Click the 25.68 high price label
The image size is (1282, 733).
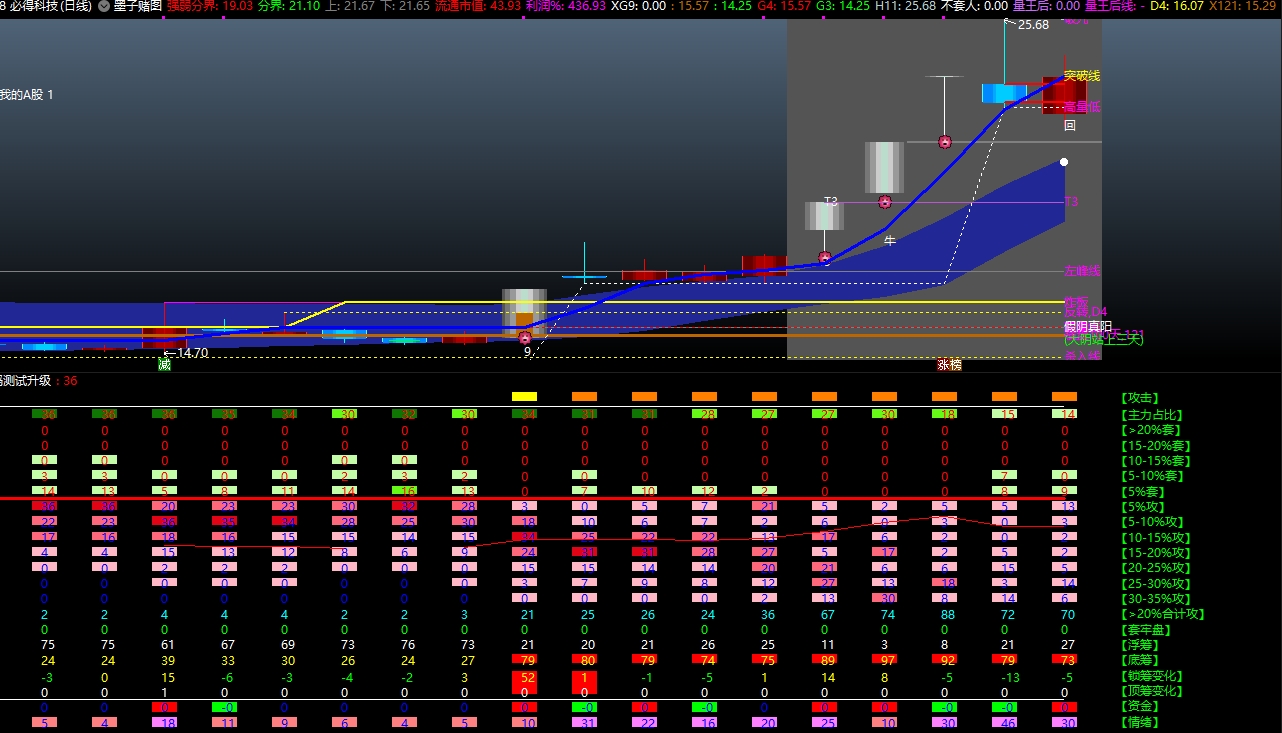click(x=1033, y=25)
